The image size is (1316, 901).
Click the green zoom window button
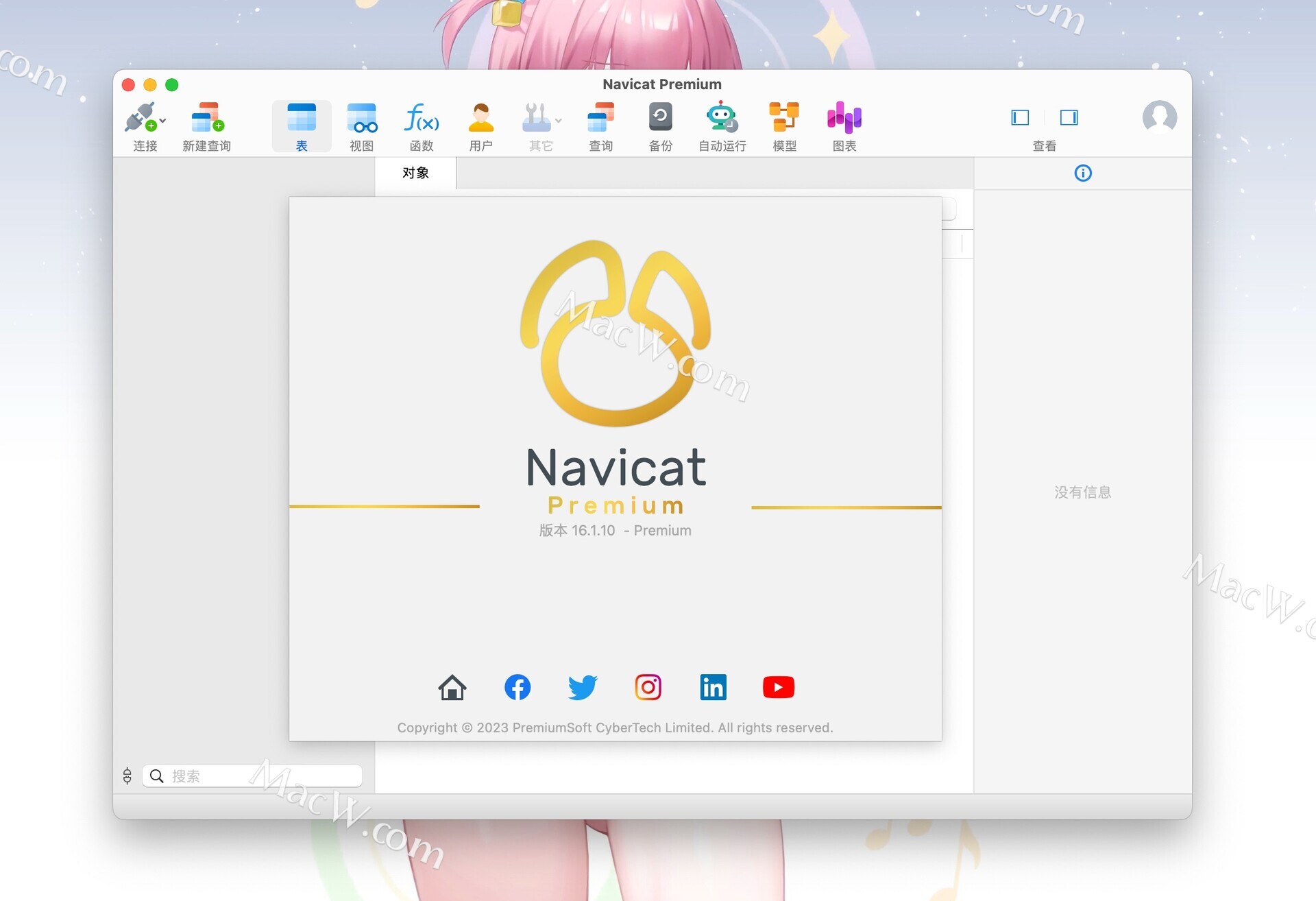172,84
